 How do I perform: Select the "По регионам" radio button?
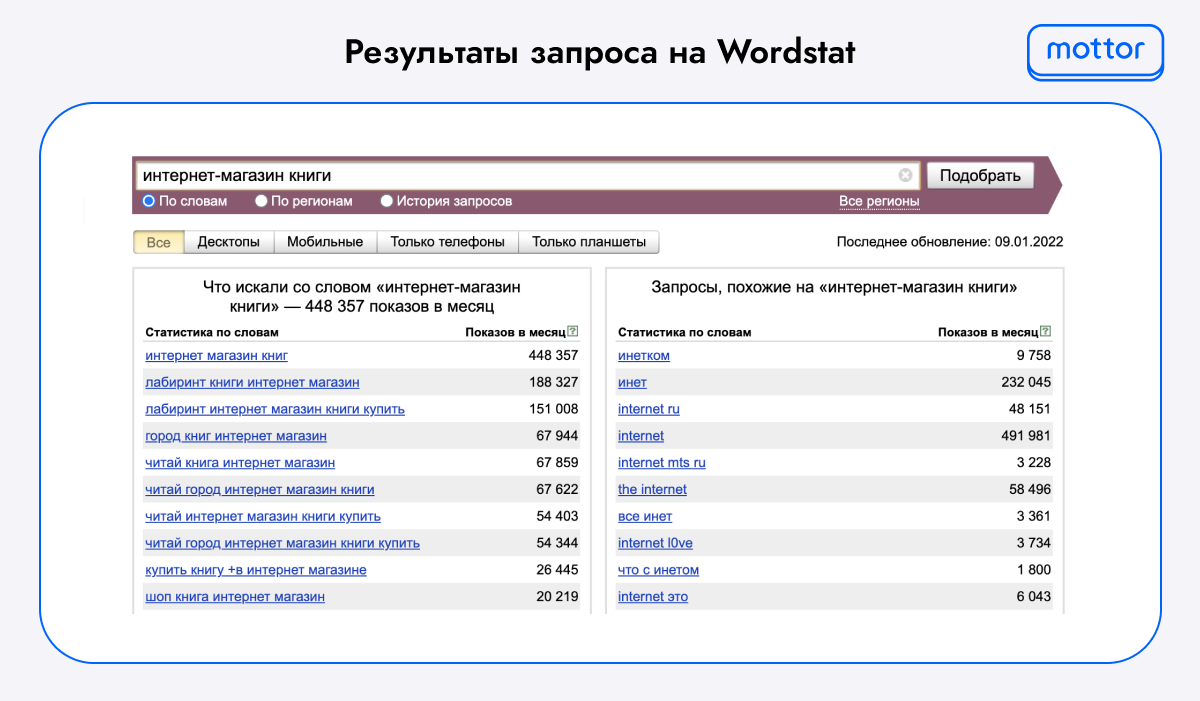point(261,201)
